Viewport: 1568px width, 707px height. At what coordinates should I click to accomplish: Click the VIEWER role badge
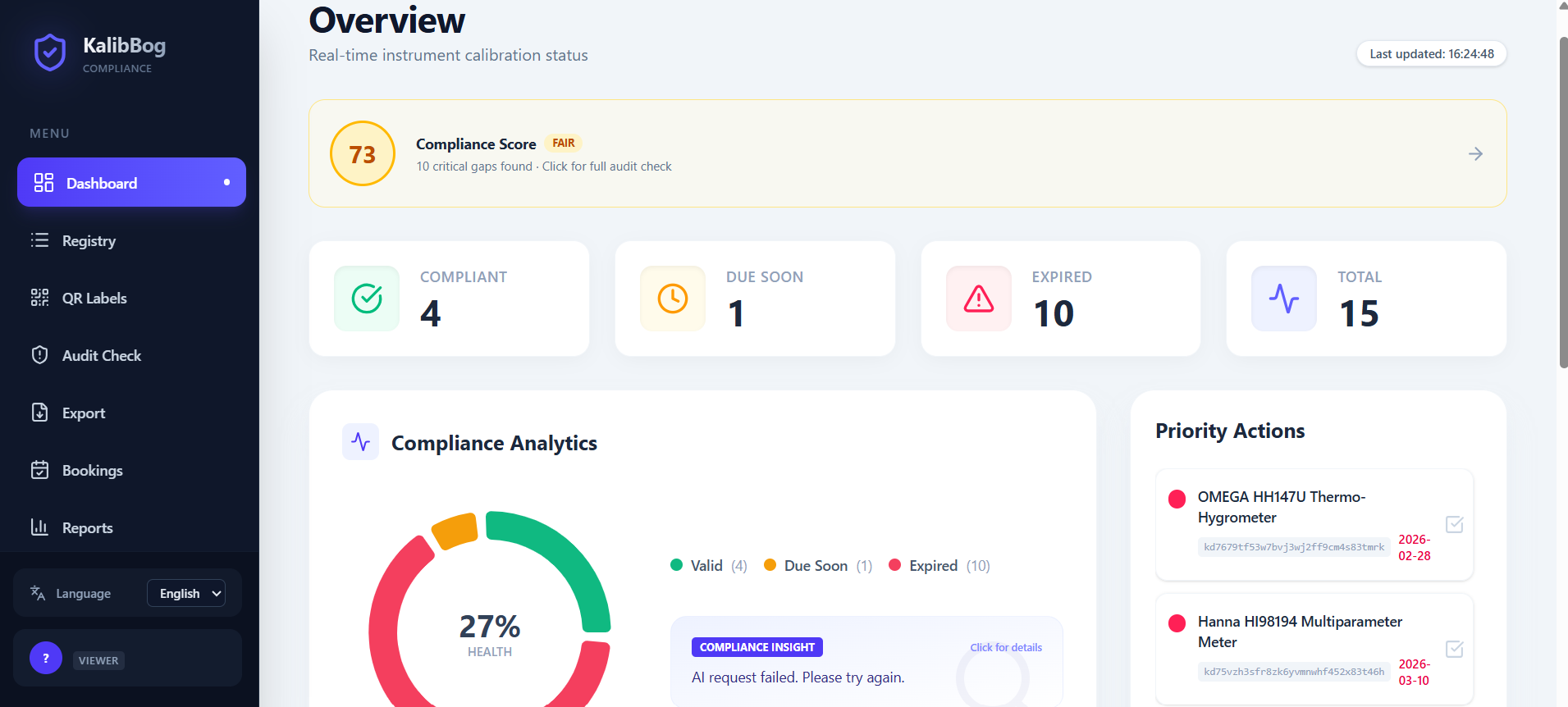(98, 660)
